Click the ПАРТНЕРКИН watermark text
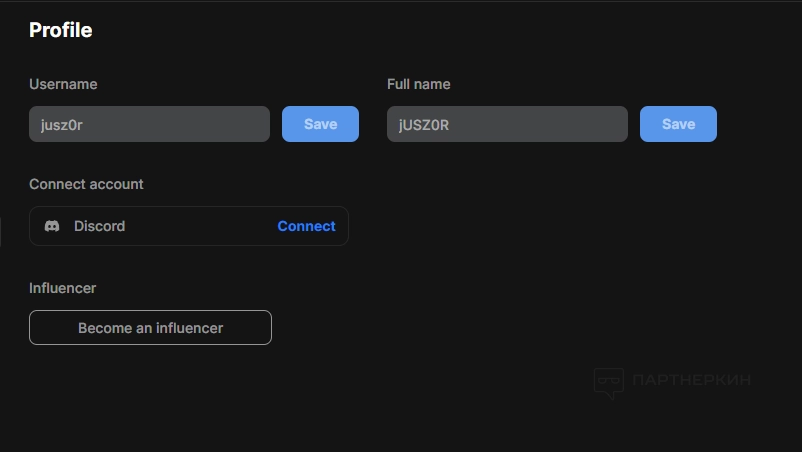 (x=691, y=380)
